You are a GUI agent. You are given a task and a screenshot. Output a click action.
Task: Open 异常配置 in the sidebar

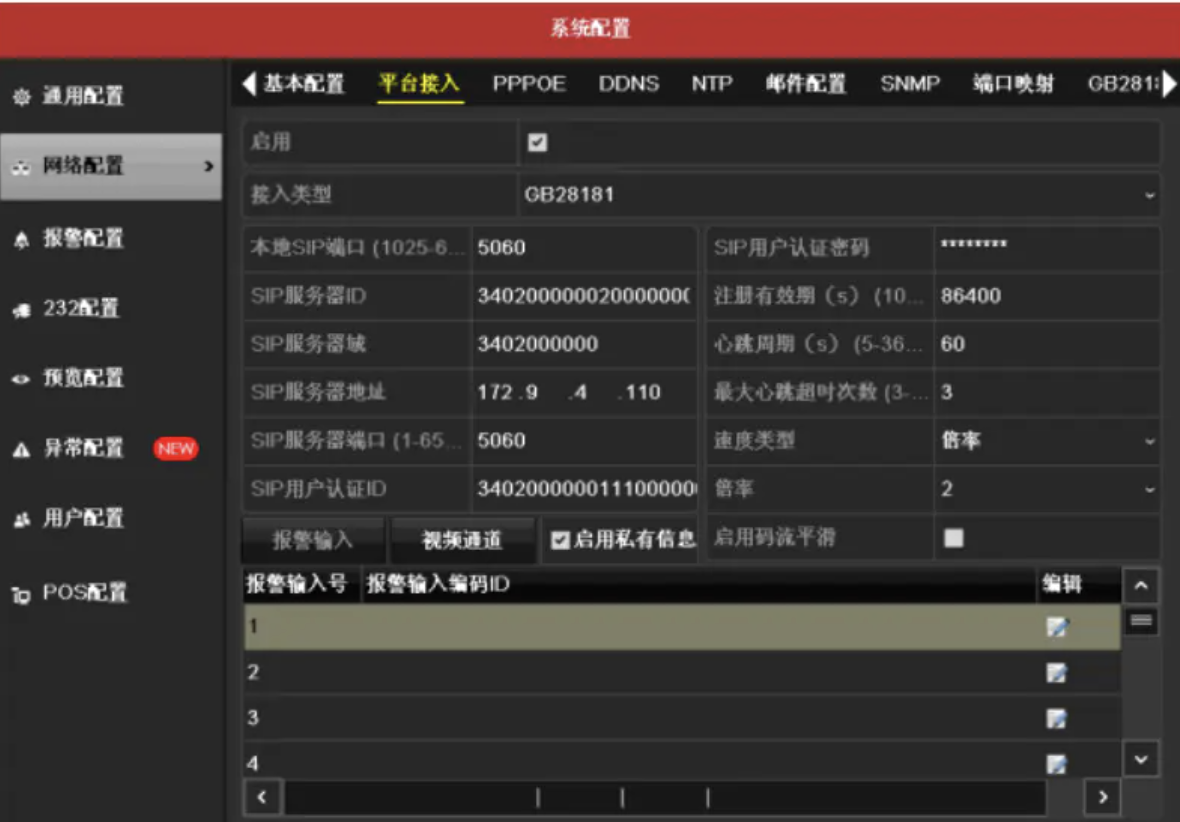point(83,449)
